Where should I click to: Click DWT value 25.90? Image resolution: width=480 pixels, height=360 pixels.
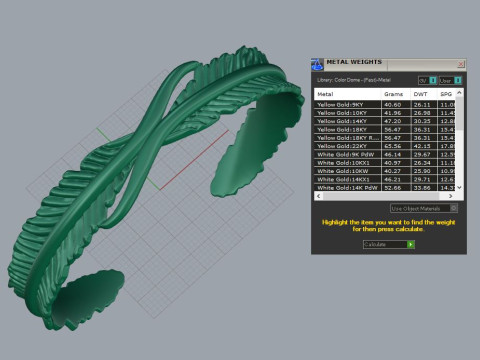point(422,171)
